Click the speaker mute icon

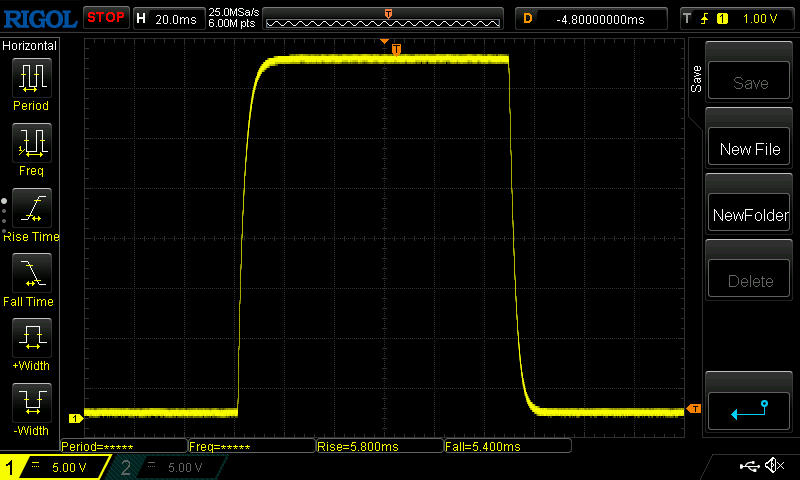click(773, 466)
